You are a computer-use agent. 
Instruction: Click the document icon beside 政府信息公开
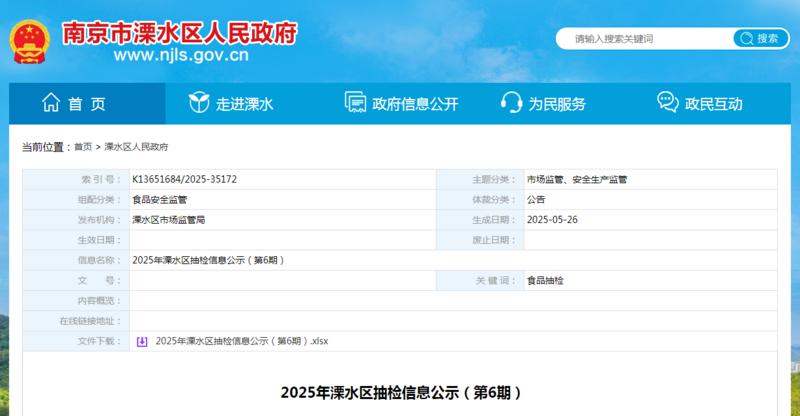click(x=355, y=102)
